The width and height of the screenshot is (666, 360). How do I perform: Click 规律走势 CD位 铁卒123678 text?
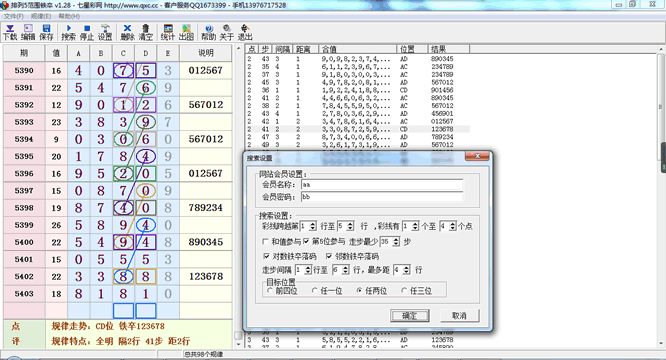pos(108,326)
